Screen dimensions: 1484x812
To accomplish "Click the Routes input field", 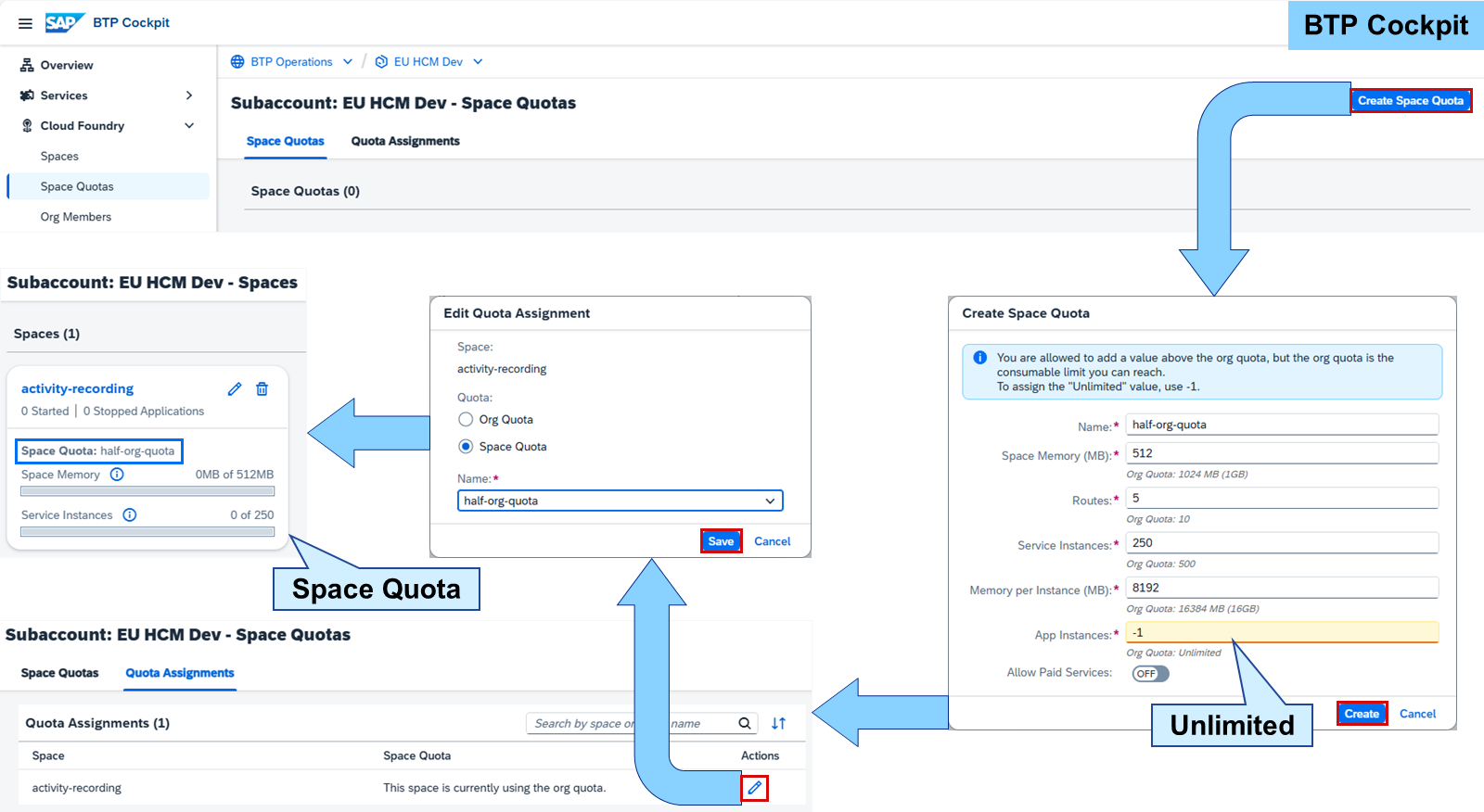I will pyautogui.click(x=1282, y=498).
